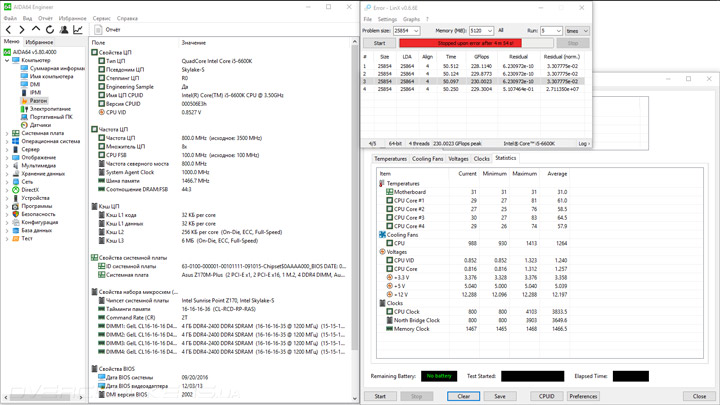Click the Системная плата tree icon

tap(16, 133)
